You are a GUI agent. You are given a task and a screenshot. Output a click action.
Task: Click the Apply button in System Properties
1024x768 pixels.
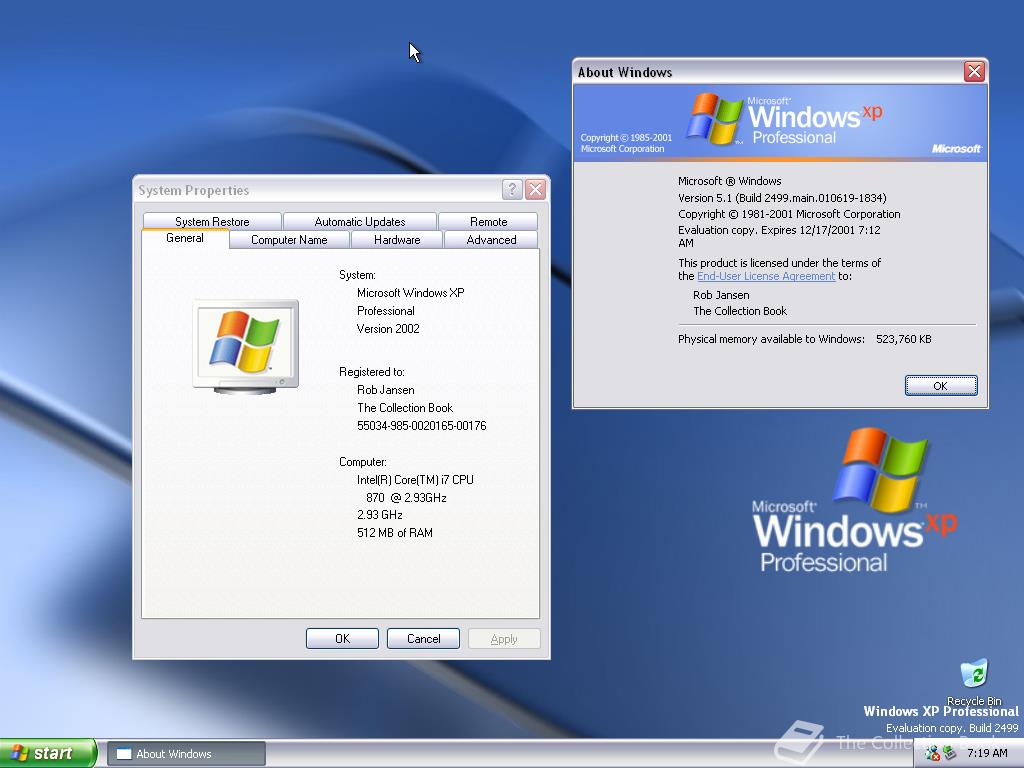point(504,639)
